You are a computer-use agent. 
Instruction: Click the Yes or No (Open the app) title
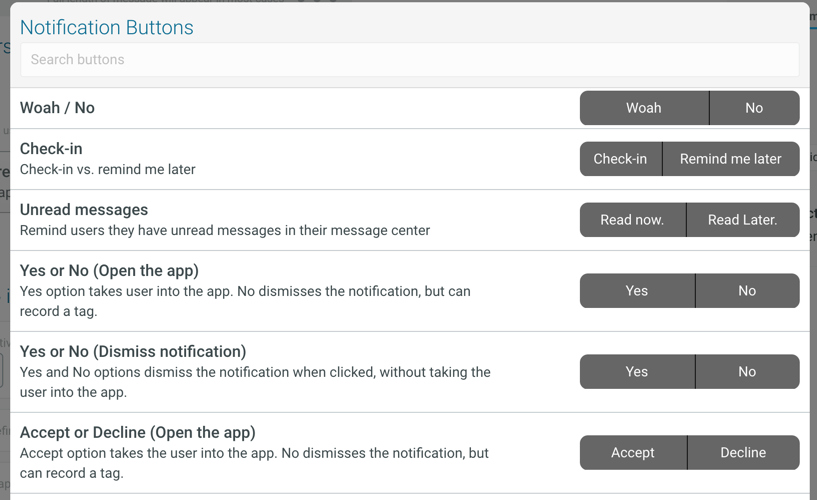click(x=109, y=271)
